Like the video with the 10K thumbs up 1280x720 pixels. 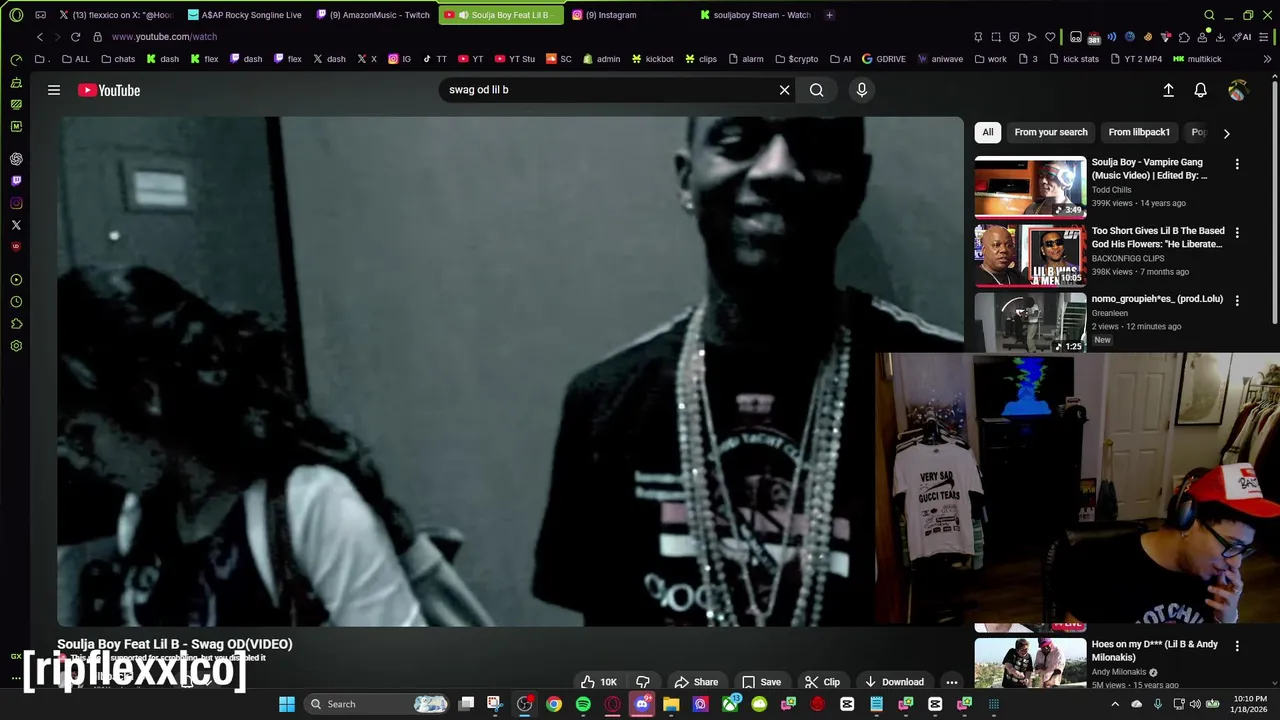tap(599, 682)
